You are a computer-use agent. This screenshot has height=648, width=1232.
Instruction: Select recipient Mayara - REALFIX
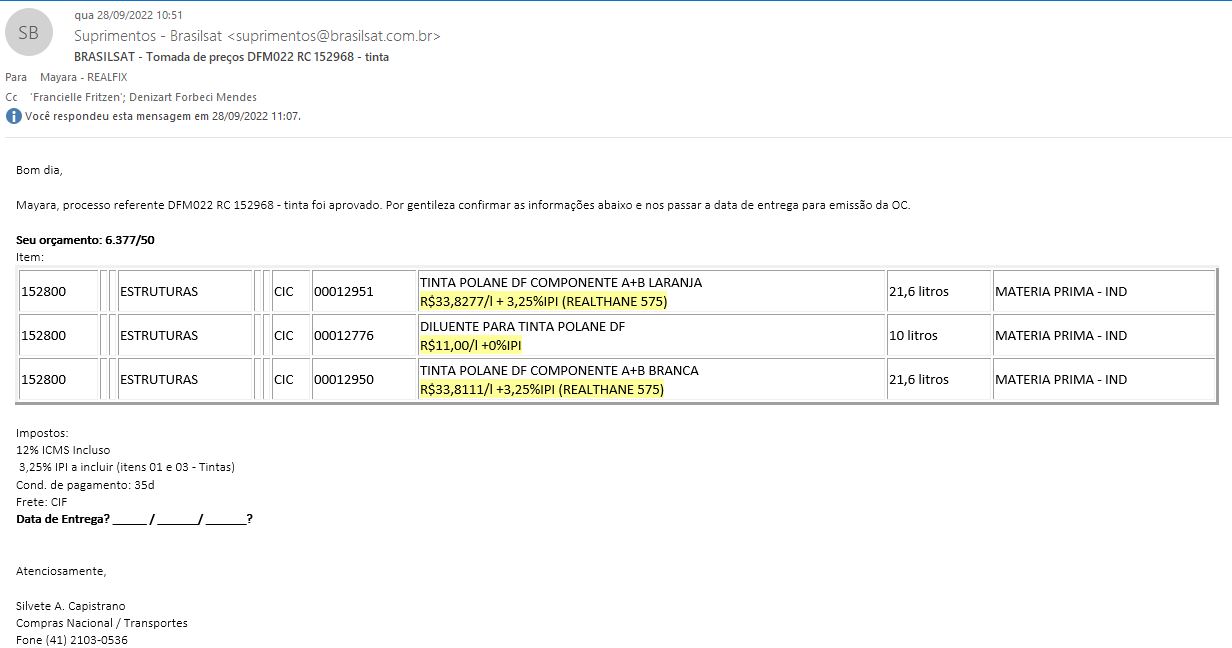pos(84,77)
